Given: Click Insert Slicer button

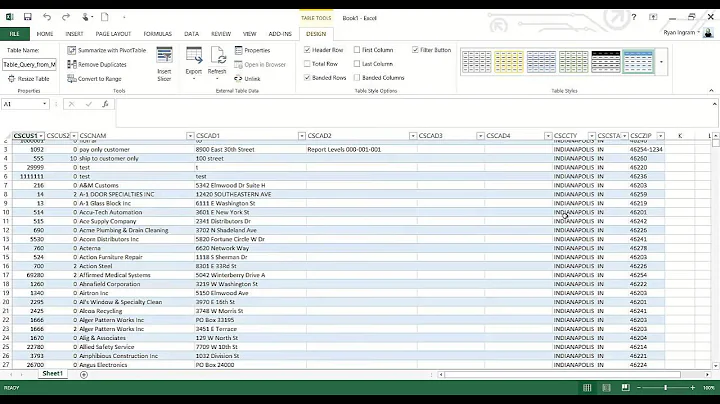Looking at the screenshot, I should [x=164, y=64].
